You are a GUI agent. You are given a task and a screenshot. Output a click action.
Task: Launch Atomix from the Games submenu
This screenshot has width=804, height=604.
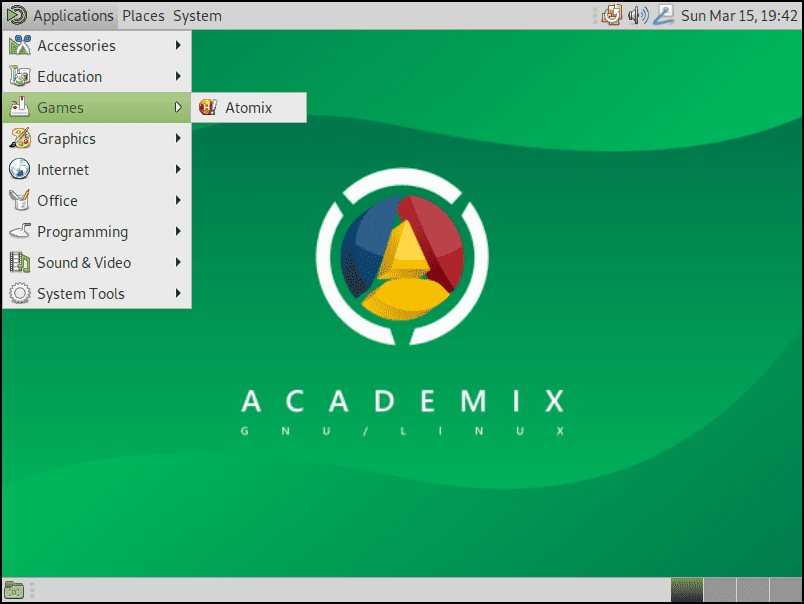coord(249,108)
